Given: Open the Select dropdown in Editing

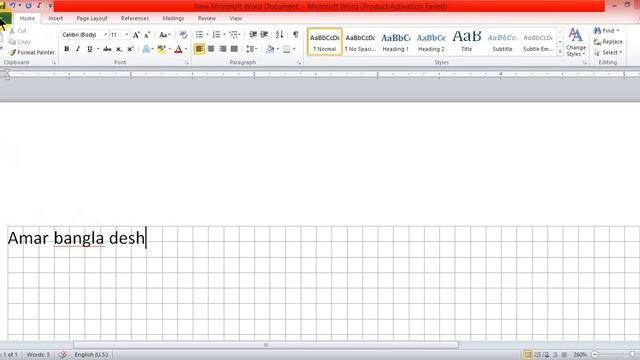Looking at the screenshot, I should (x=608, y=52).
